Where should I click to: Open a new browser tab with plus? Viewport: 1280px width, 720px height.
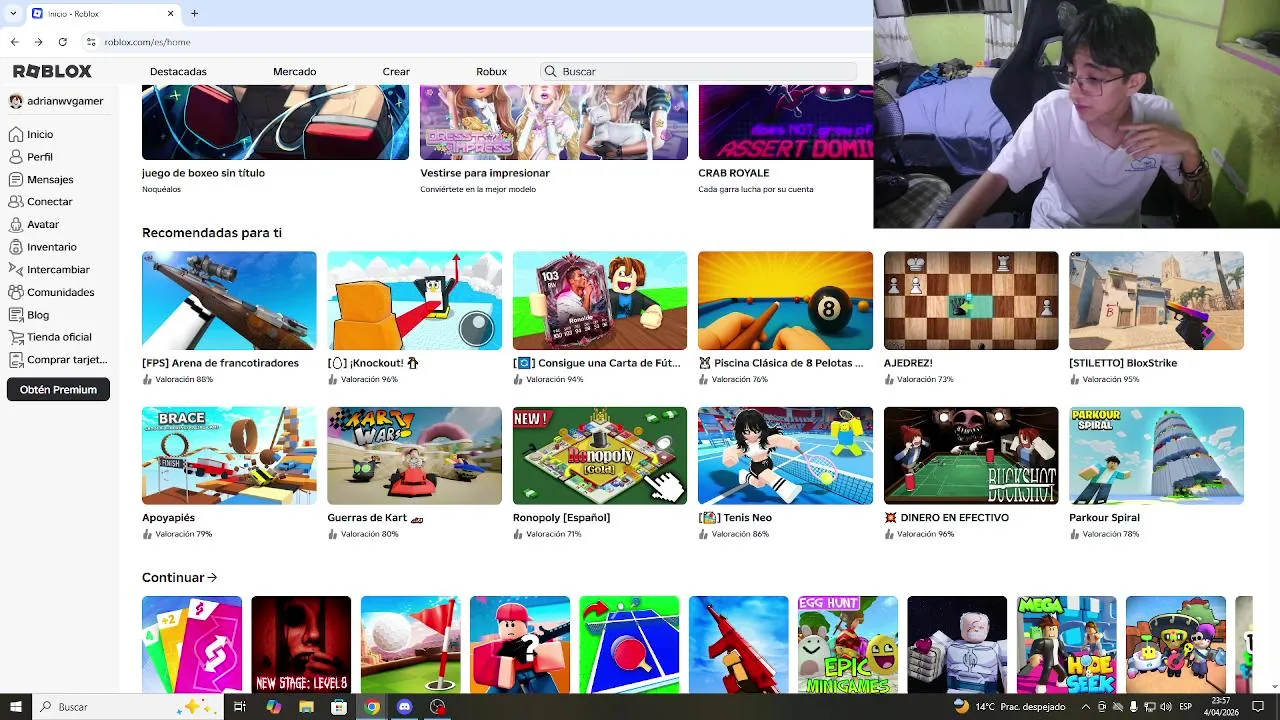click(x=194, y=13)
